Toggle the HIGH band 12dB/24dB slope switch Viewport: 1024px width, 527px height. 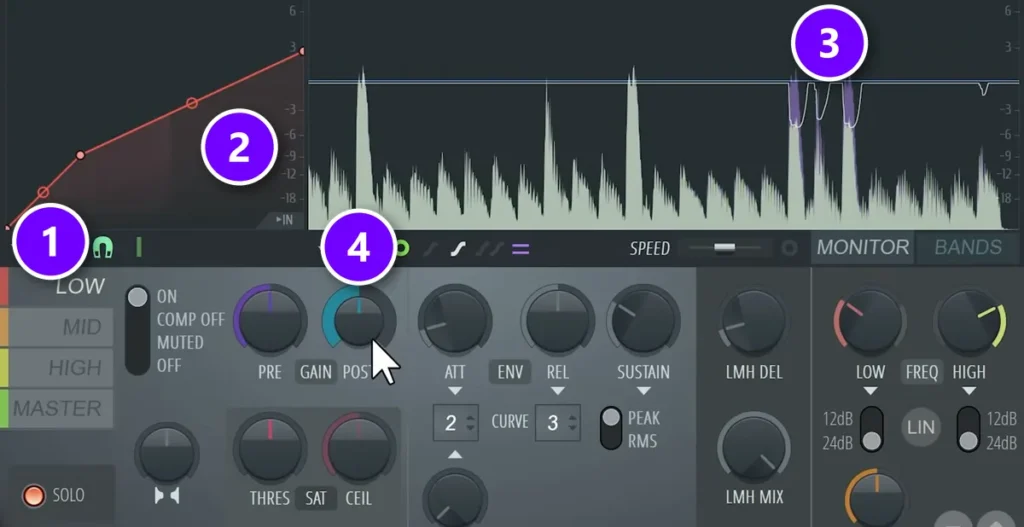(x=968, y=429)
